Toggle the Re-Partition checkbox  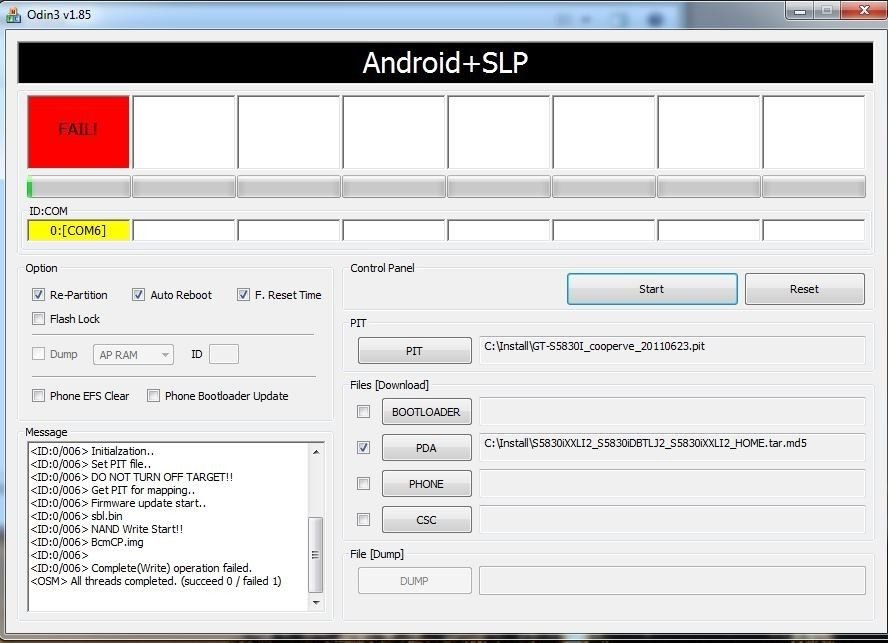[x=39, y=295]
